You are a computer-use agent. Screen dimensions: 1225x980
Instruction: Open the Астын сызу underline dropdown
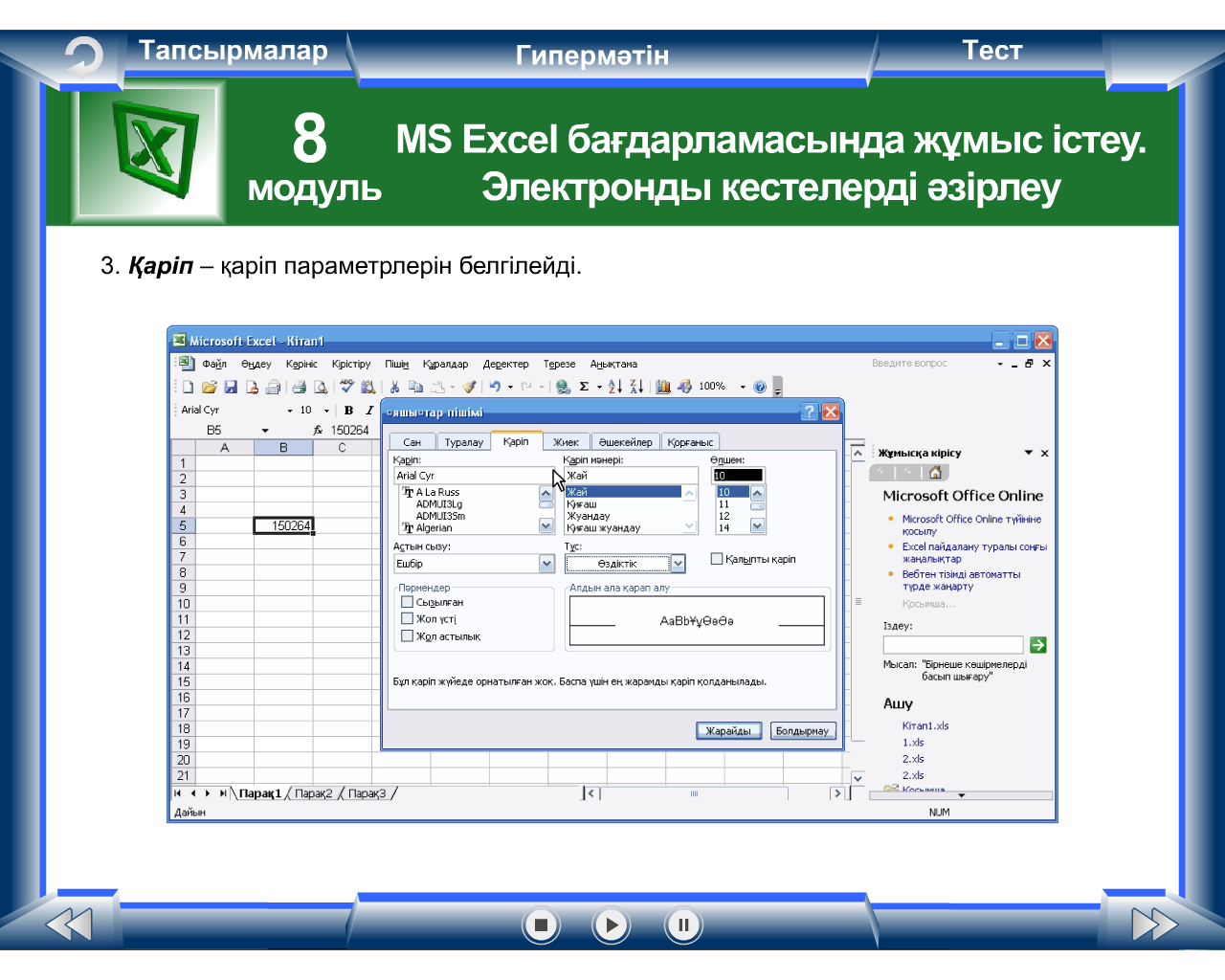click(546, 564)
